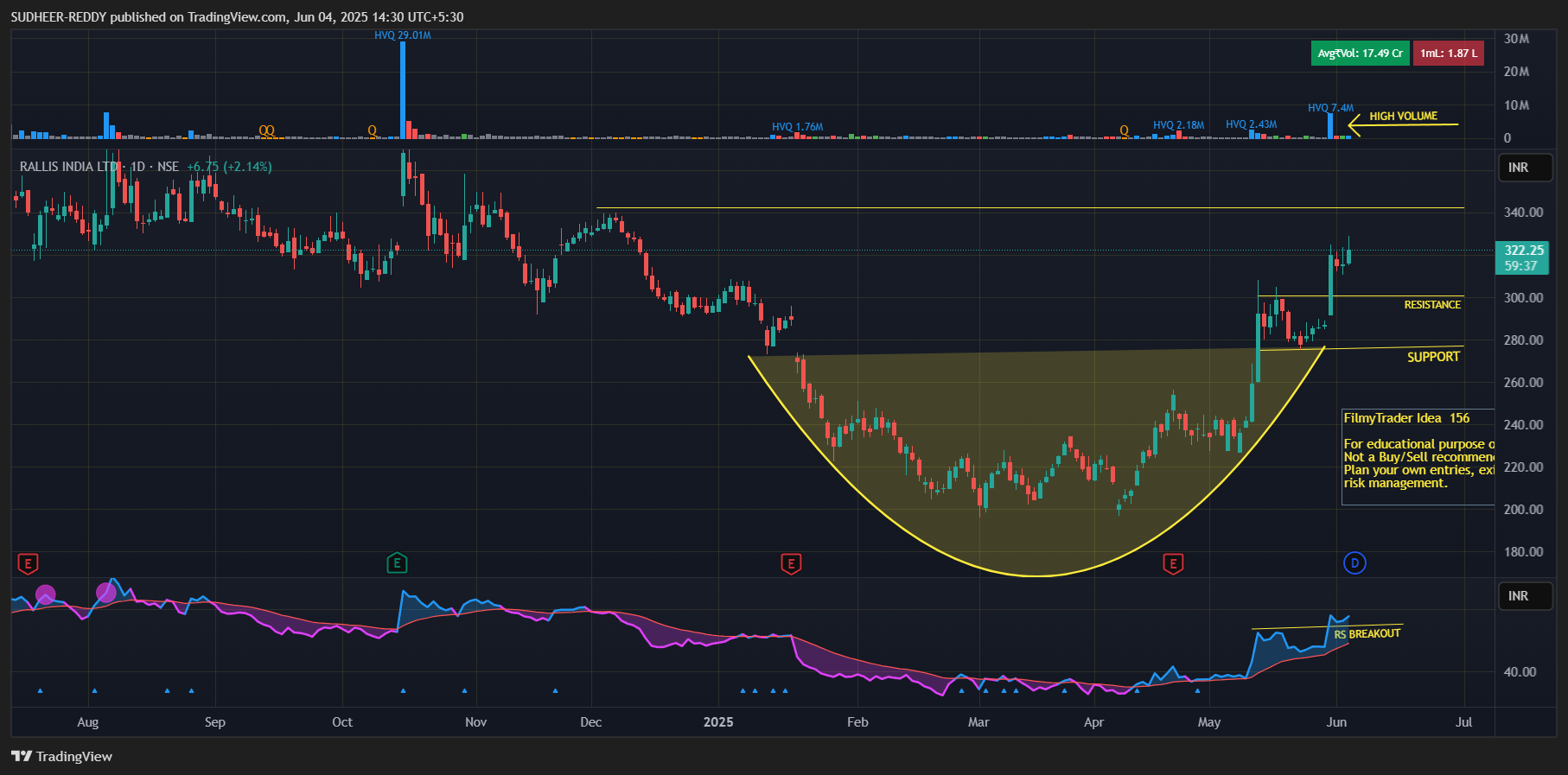Click the Dec label on the time axis
This screenshot has width=1568, height=775.
click(591, 722)
